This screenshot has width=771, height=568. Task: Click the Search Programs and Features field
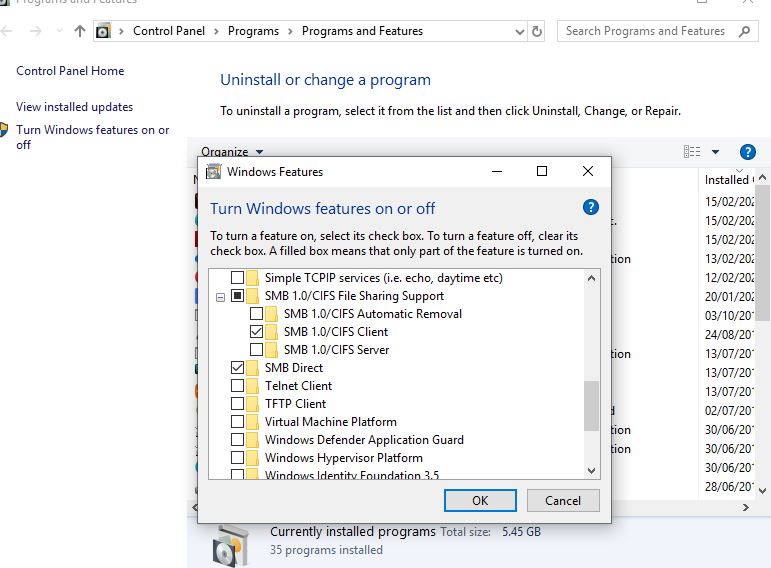[x=657, y=31]
